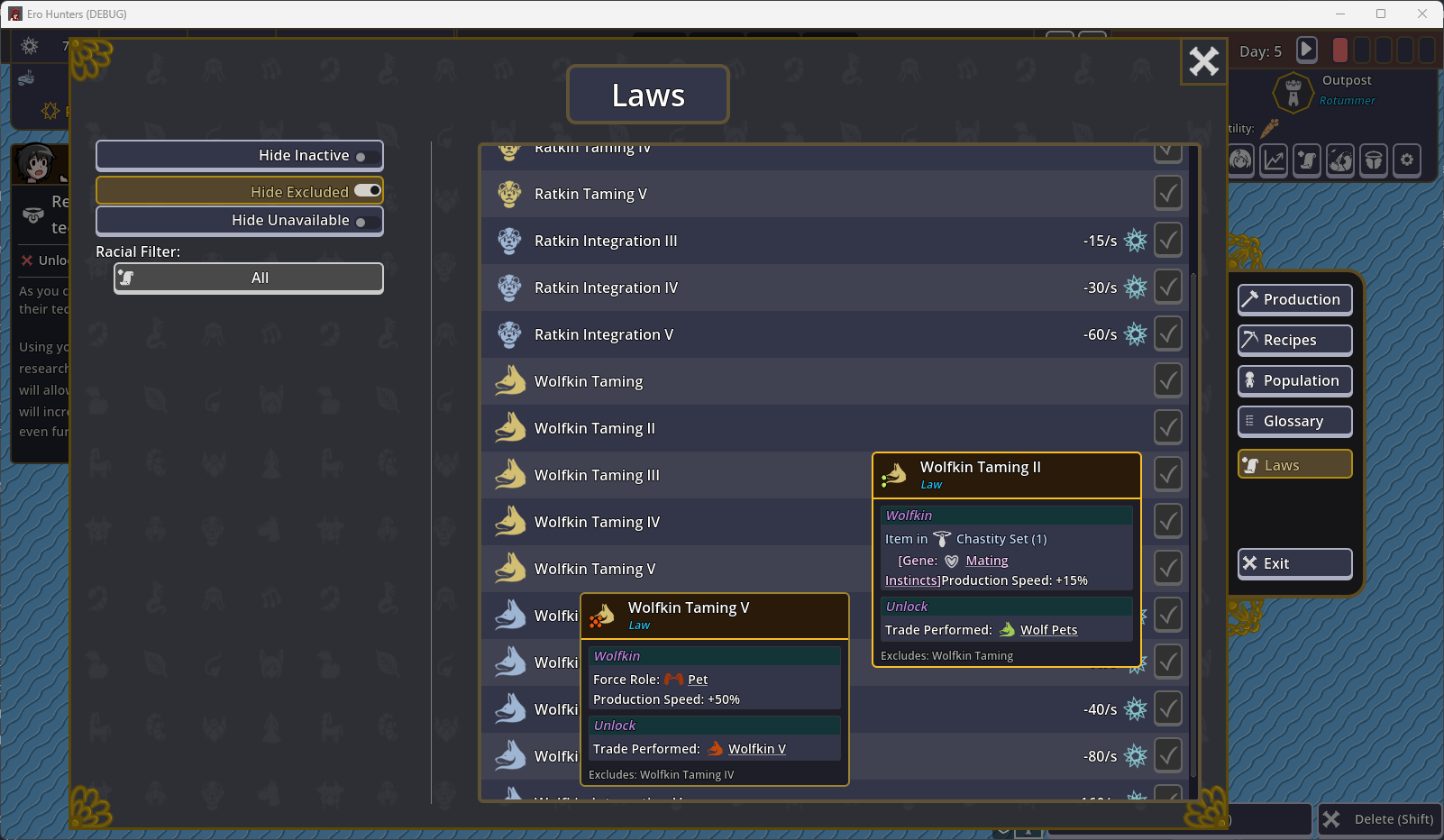The width and height of the screenshot is (1444, 840).
Task: Click the Rotummer outpost name
Action: click(x=1348, y=101)
